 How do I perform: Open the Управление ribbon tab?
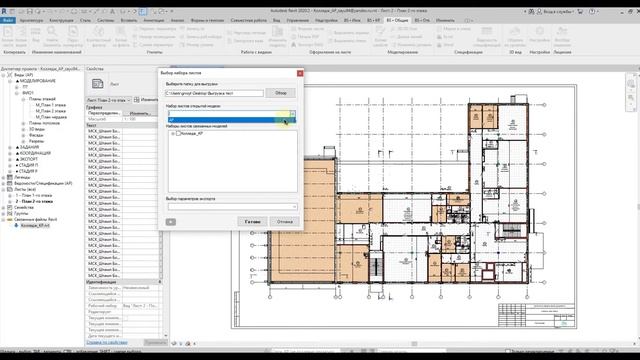pos(298,20)
